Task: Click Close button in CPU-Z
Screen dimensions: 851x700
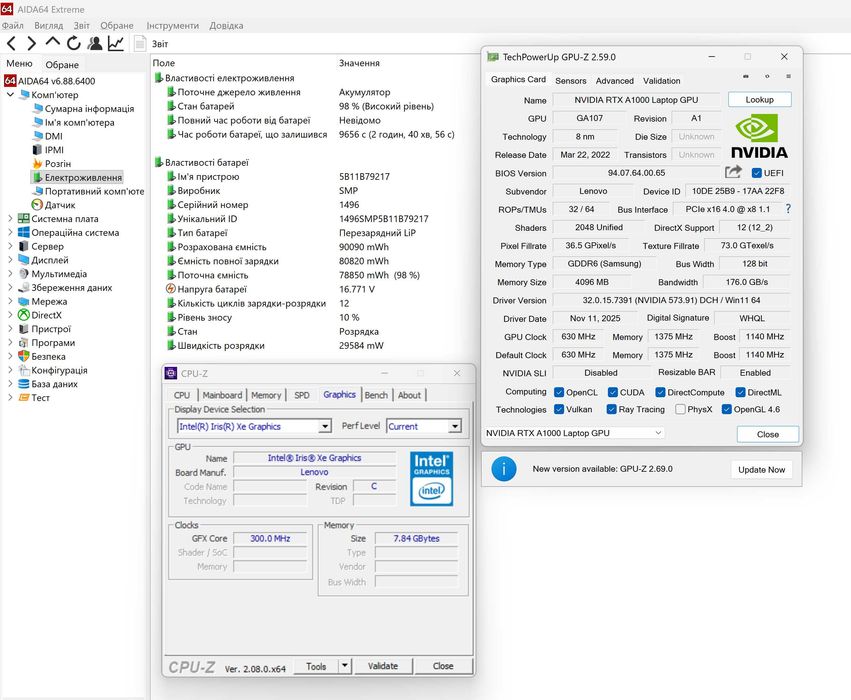Action: tap(443, 666)
